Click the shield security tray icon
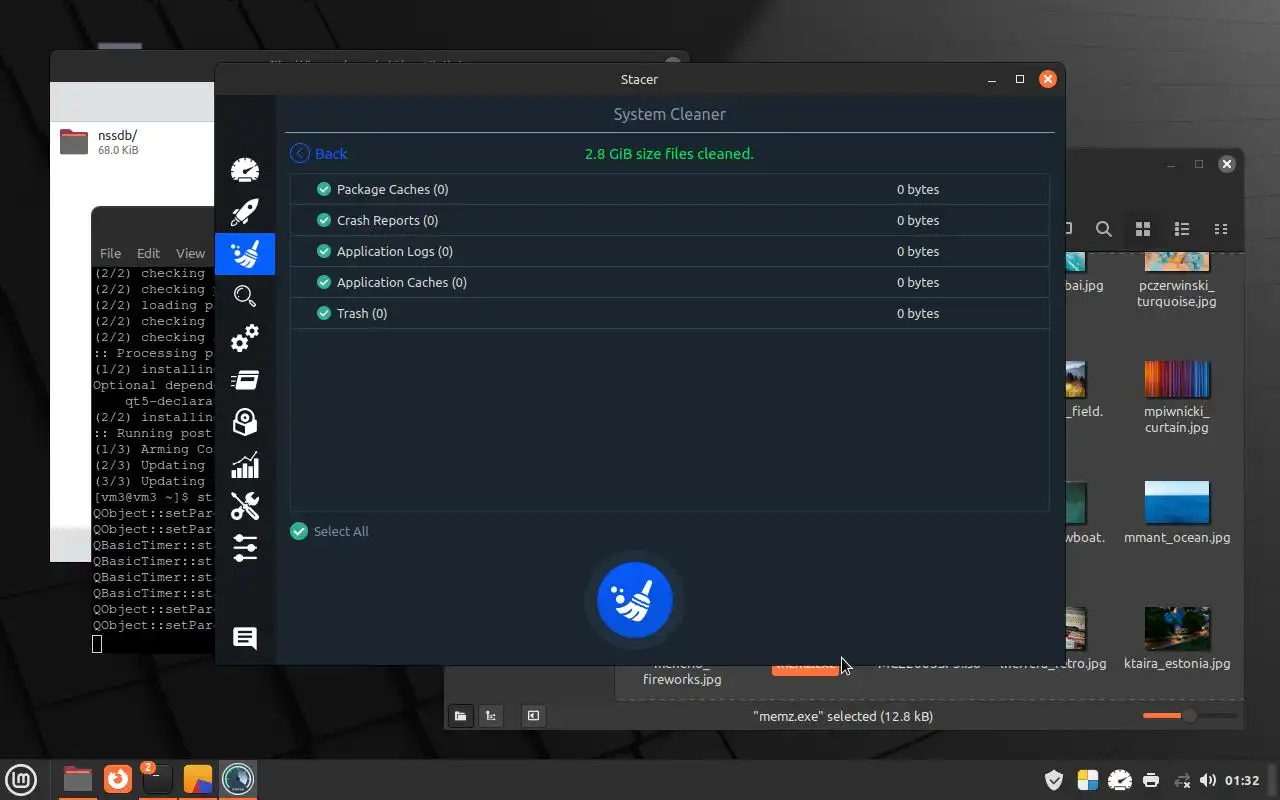This screenshot has width=1280, height=800. [1054, 780]
